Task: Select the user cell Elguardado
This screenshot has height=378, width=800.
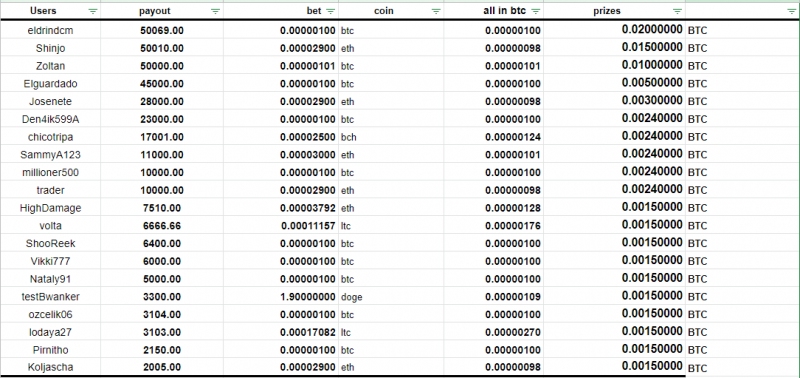Action: (51, 84)
